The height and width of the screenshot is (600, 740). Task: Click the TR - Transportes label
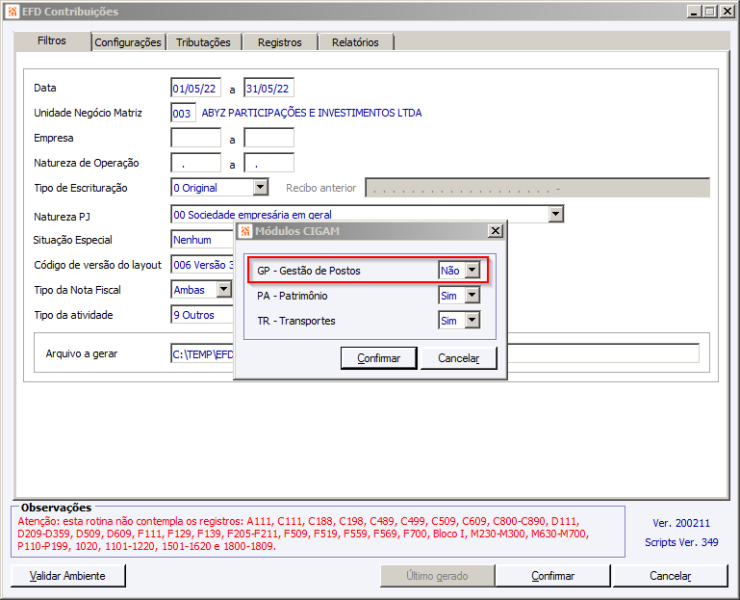tap(296, 321)
